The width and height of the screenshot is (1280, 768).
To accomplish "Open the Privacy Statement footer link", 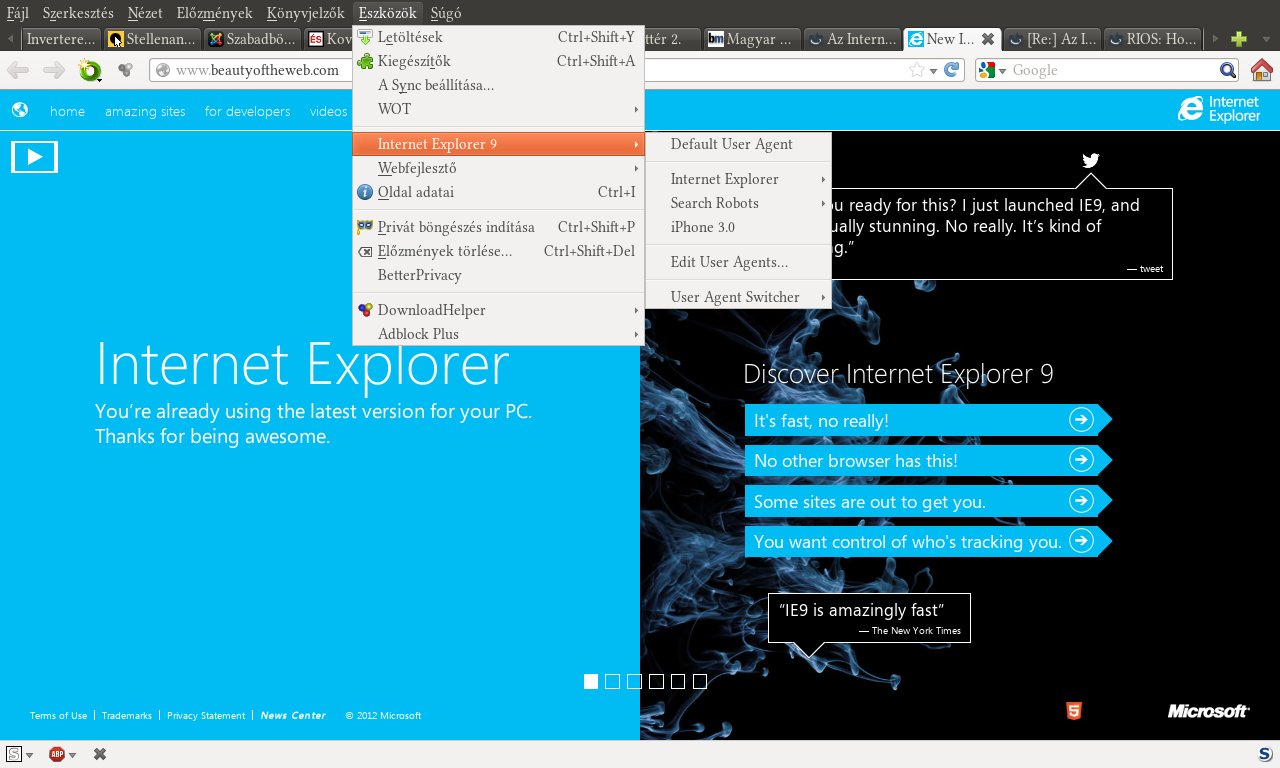I will click(x=206, y=715).
